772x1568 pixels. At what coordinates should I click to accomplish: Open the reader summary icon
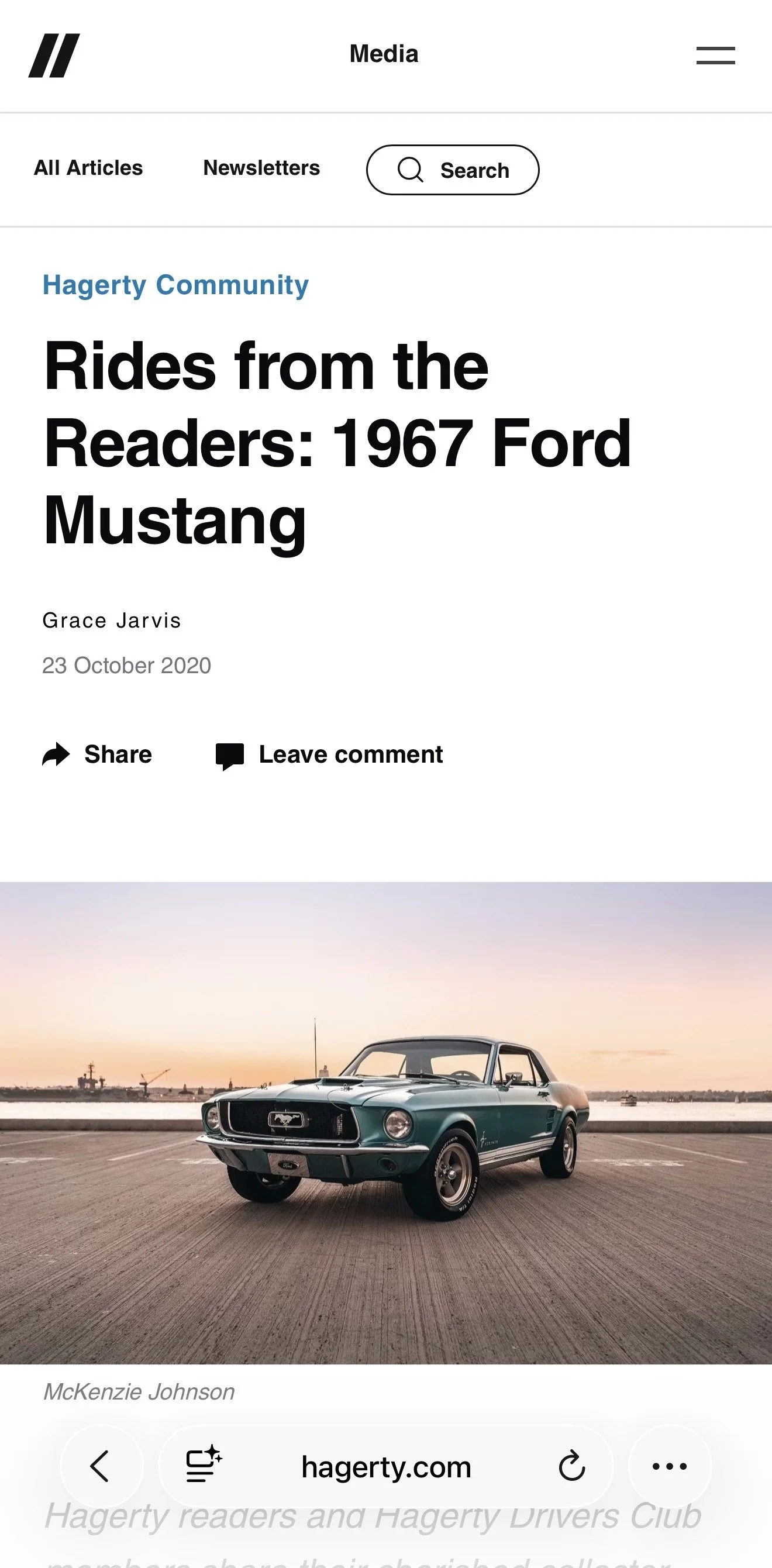[204, 1464]
